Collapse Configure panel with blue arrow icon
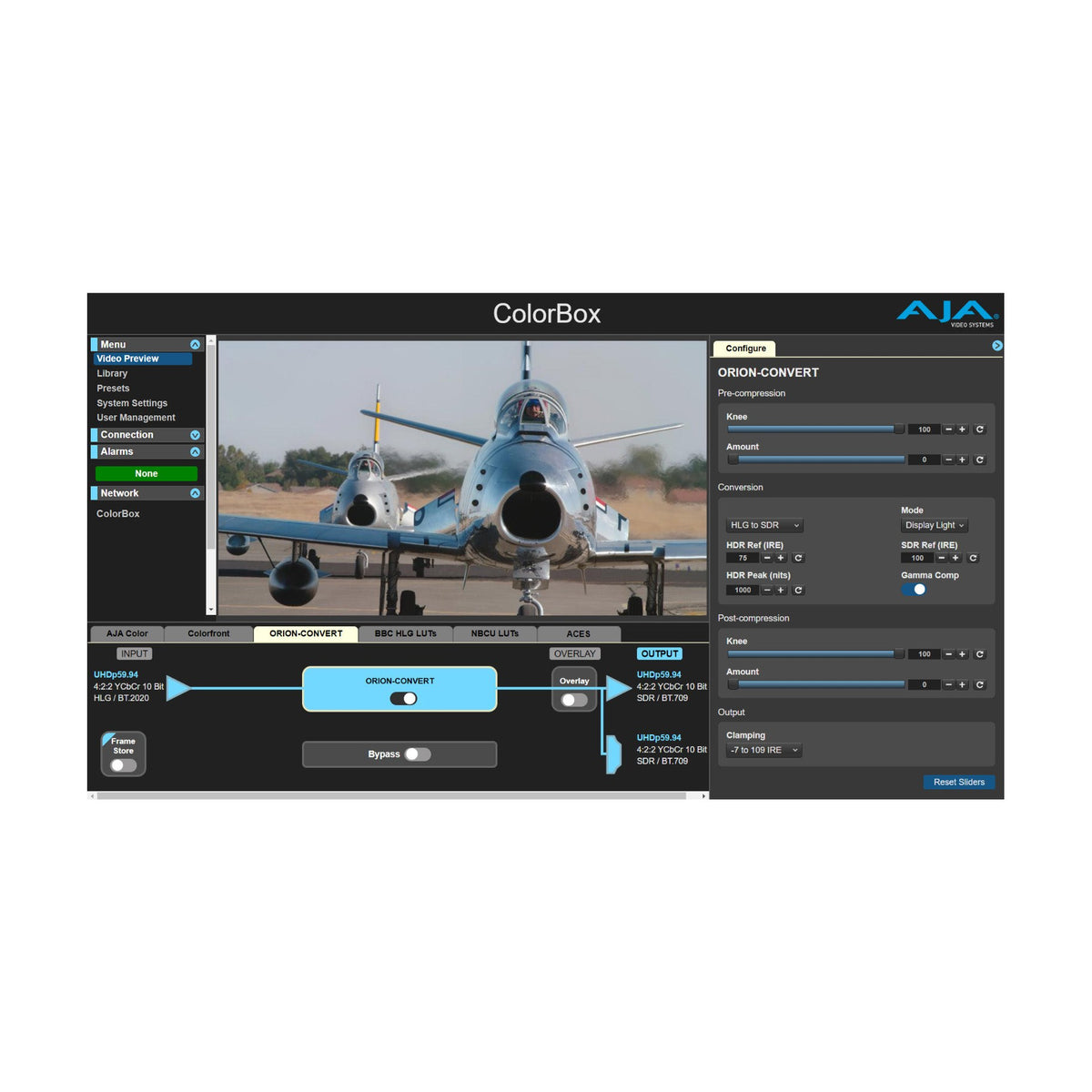 pyautogui.click(x=997, y=346)
